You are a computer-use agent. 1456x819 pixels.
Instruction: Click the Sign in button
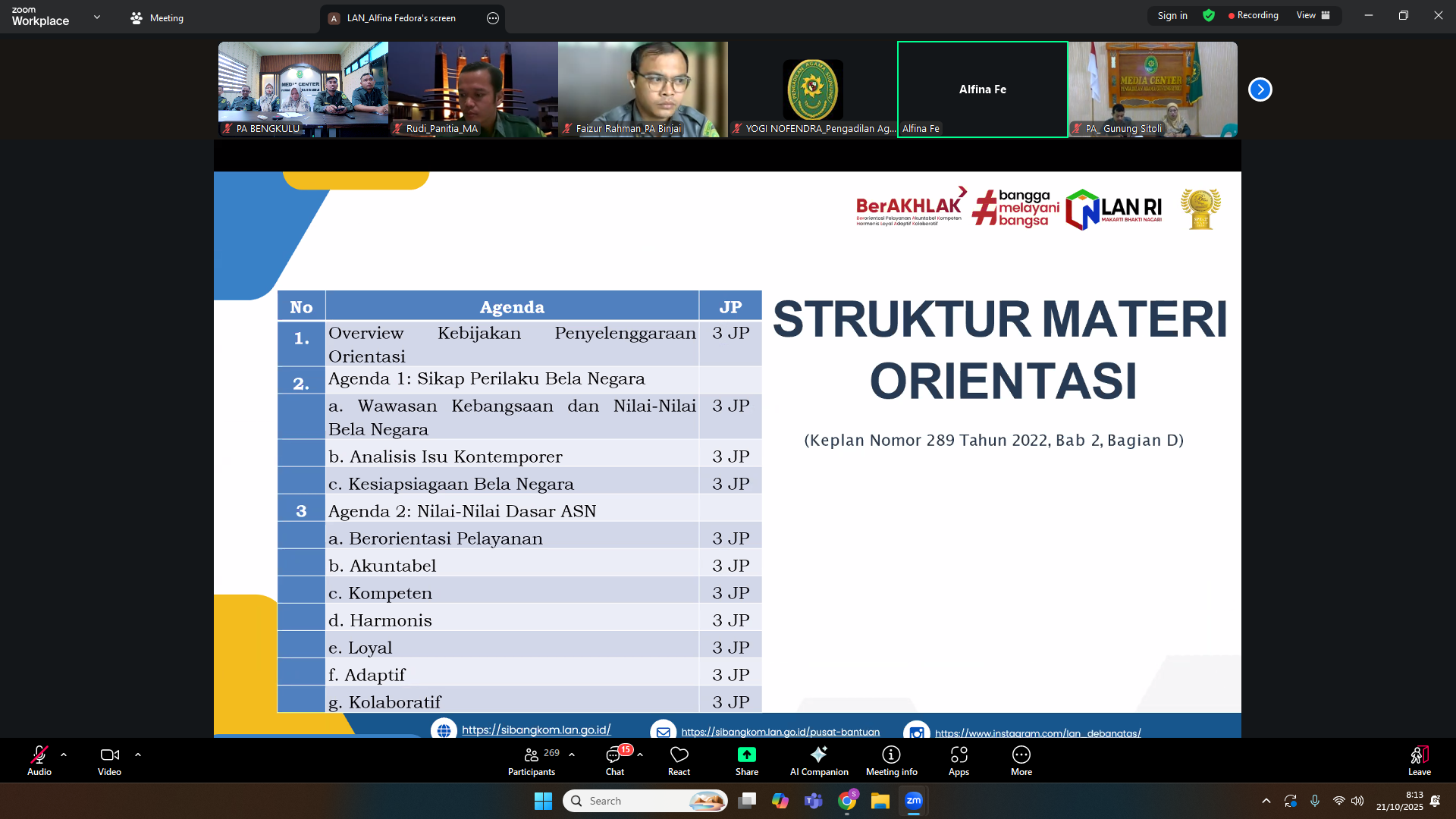pyautogui.click(x=1172, y=16)
